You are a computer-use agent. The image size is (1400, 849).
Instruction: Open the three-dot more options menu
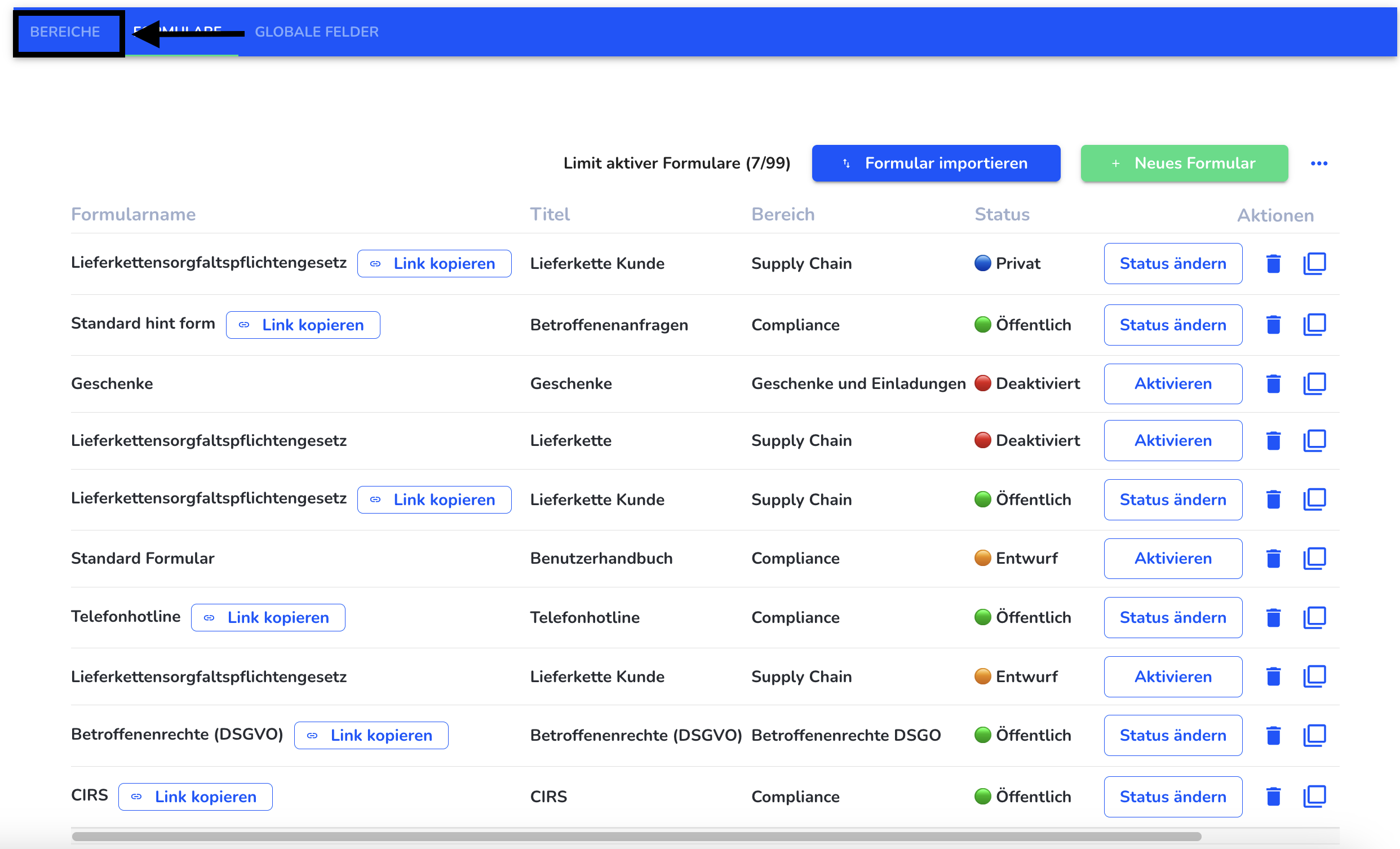(1319, 163)
